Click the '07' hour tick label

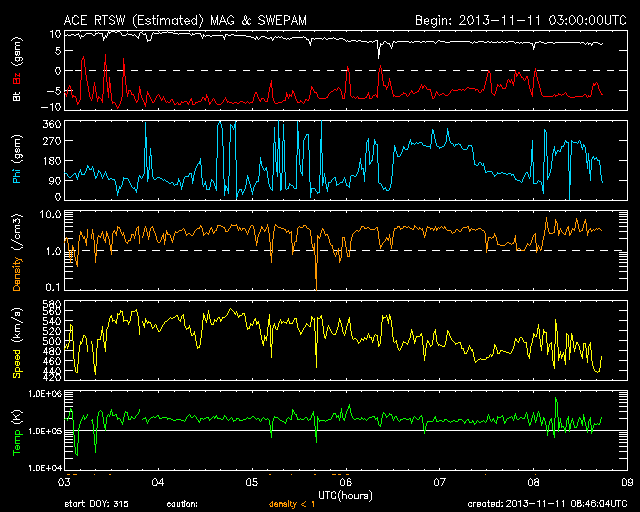tap(440, 483)
